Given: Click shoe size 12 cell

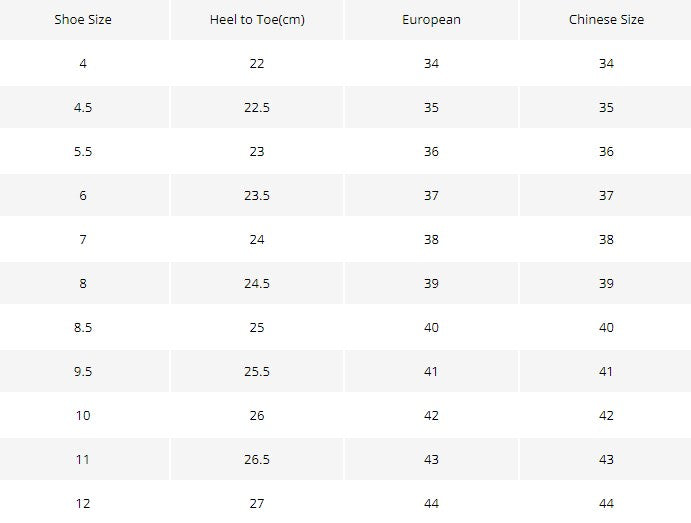Looking at the screenshot, I should pos(83,504).
